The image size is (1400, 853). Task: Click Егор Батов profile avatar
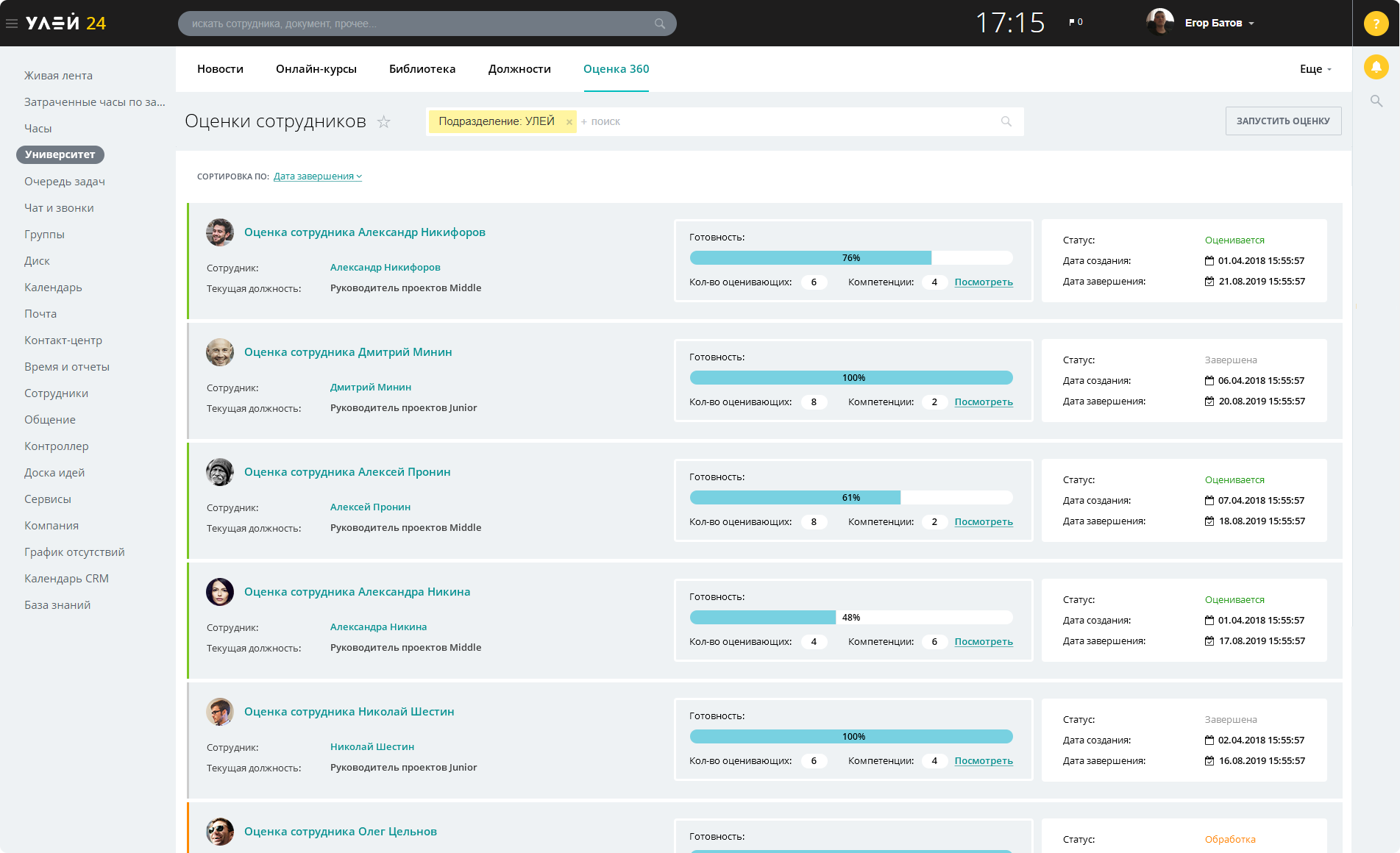click(1160, 22)
